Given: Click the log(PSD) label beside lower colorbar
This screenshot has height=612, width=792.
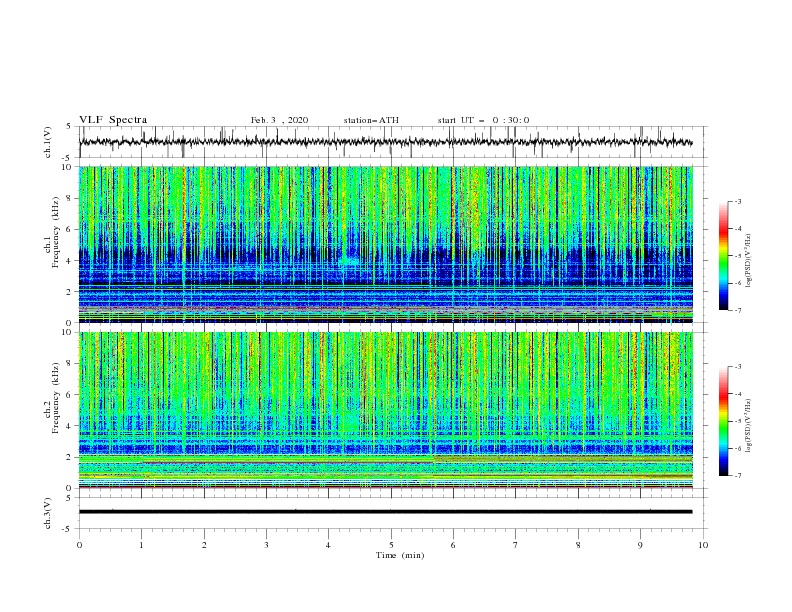Looking at the screenshot, I should pyautogui.click(x=749, y=425).
